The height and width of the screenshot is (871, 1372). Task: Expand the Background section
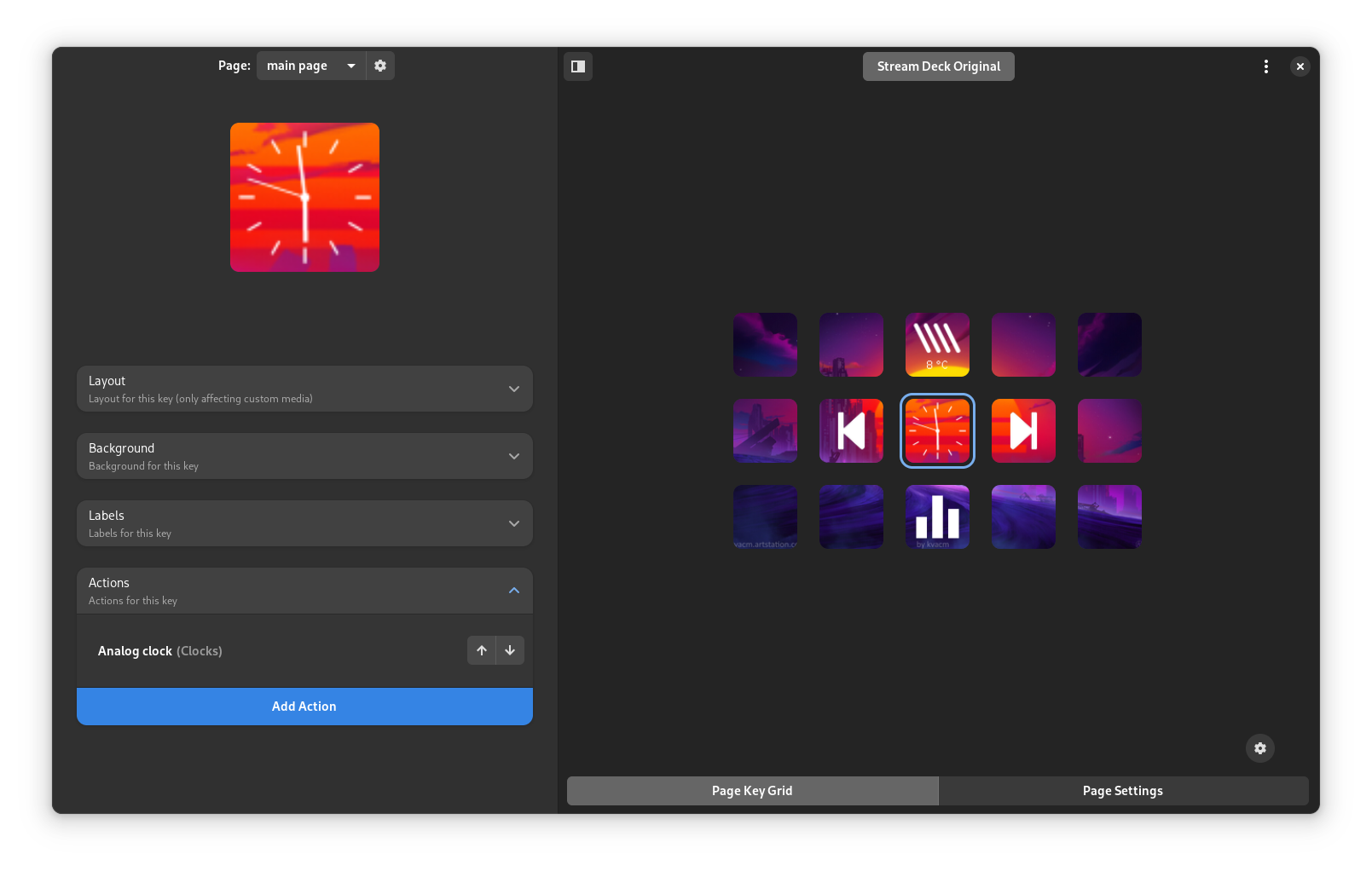click(304, 457)
